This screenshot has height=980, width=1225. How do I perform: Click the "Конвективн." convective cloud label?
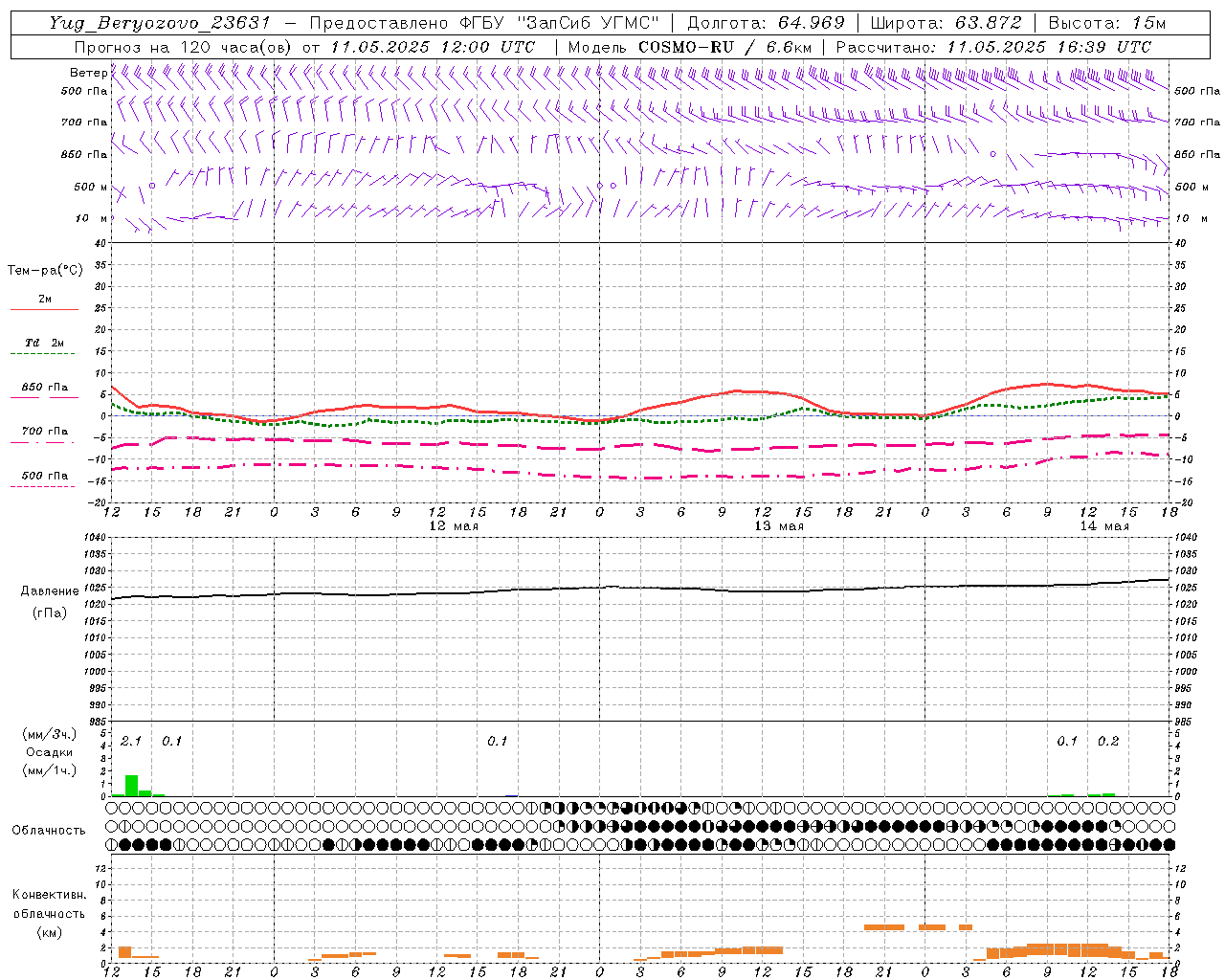click(49, 895)
